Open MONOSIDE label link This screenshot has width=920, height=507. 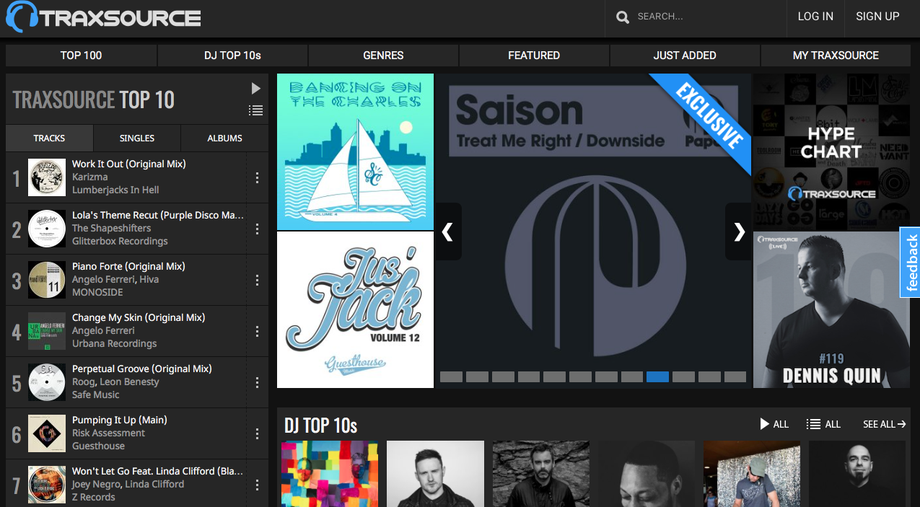pyautogui.click(x=97, y=292)
